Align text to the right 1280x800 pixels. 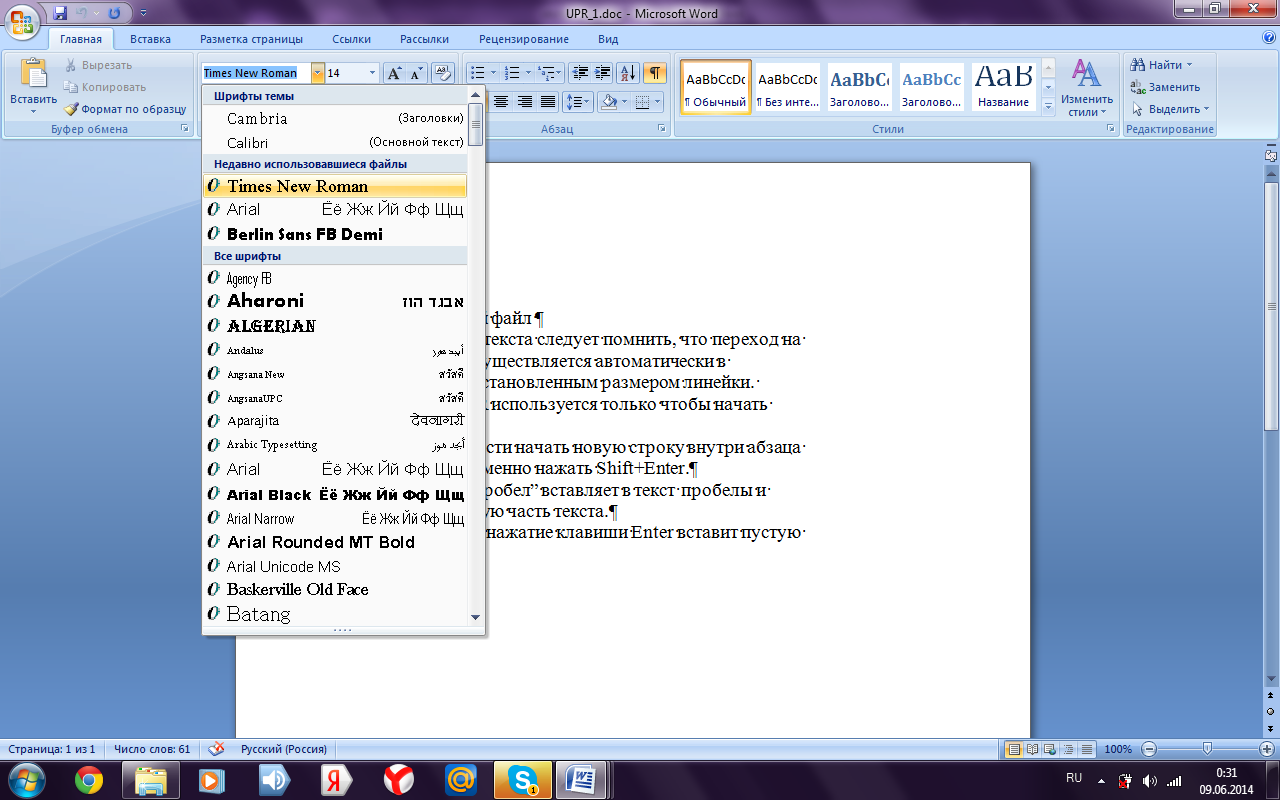tap(525, 102)
